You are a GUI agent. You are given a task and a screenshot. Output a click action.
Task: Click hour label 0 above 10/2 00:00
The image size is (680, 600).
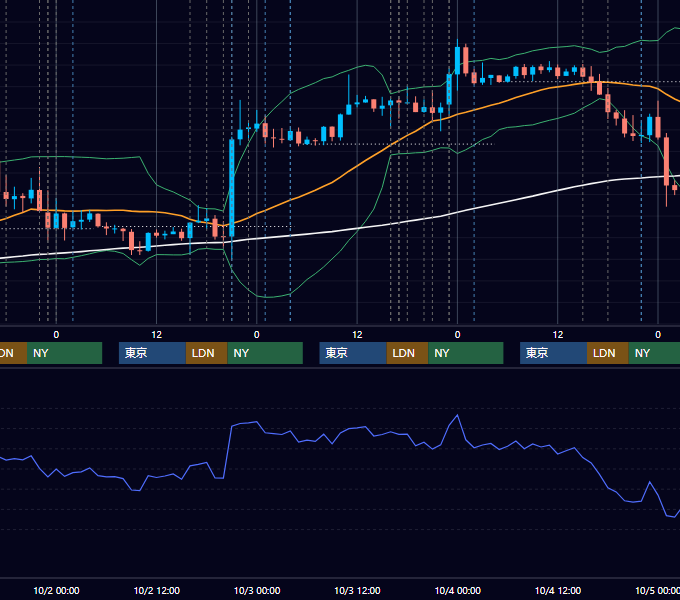[x=56, y=335]
